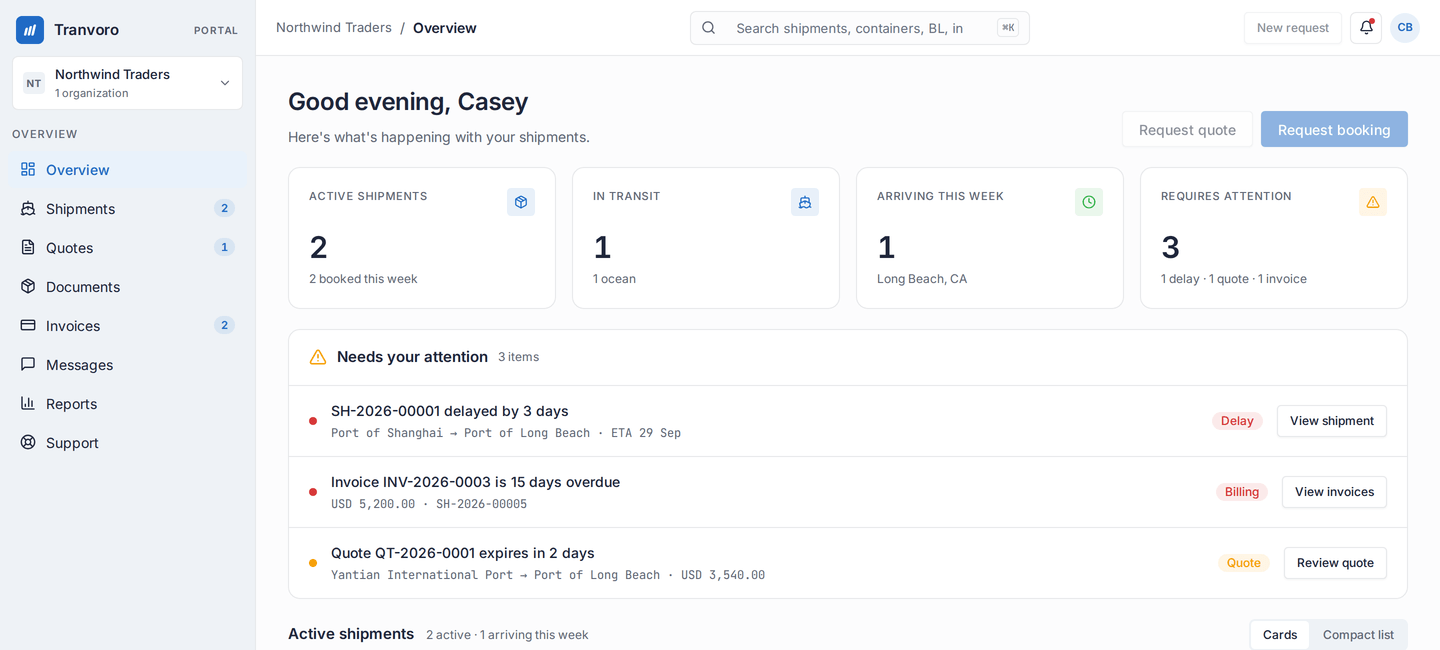Open Support in the sidebar
Screen dimensions: 1440x650
point(127,442)
